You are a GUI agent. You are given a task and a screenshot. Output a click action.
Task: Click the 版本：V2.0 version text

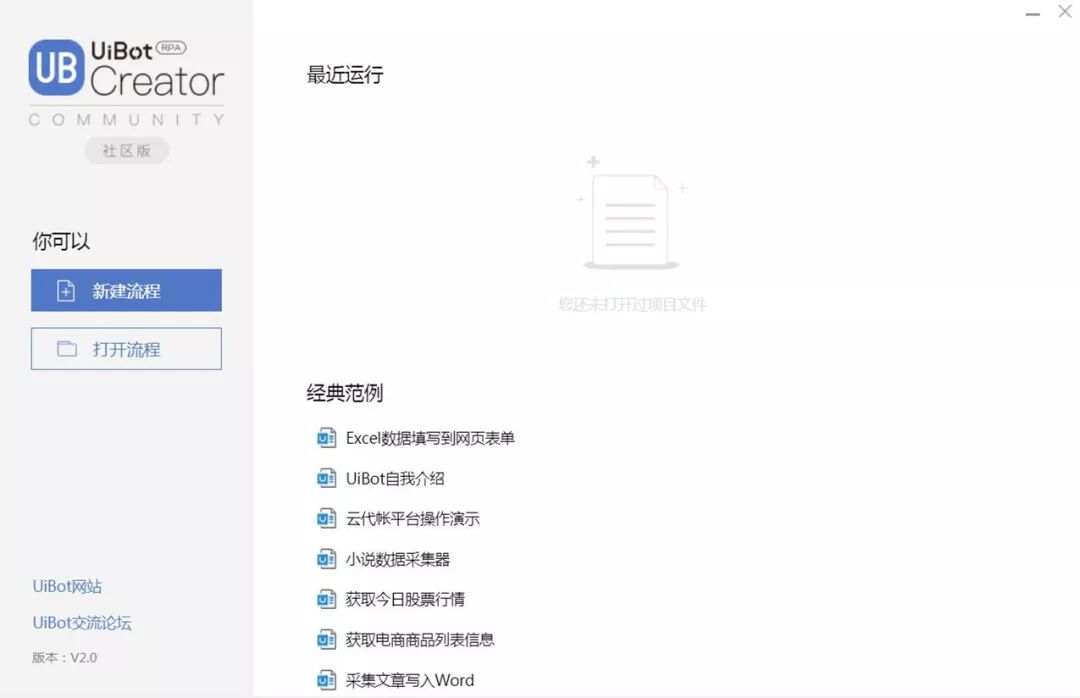[65, 657]
